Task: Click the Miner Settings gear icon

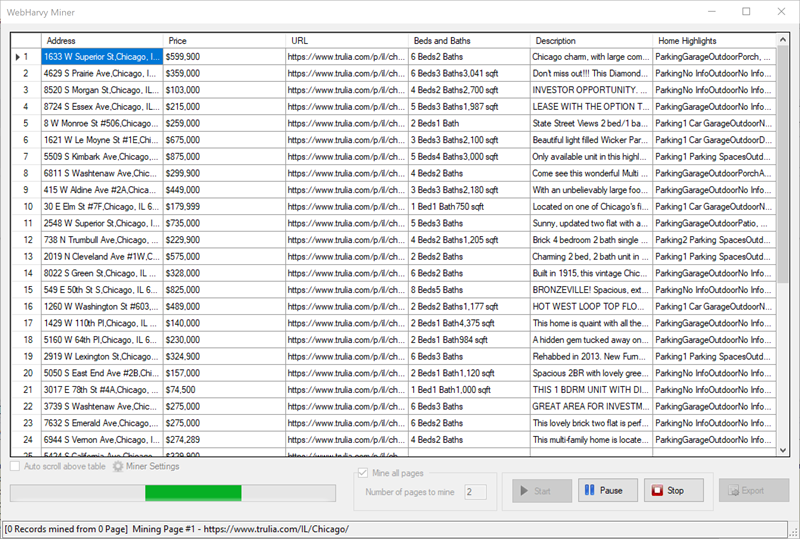Action: [x=118, y=466]
